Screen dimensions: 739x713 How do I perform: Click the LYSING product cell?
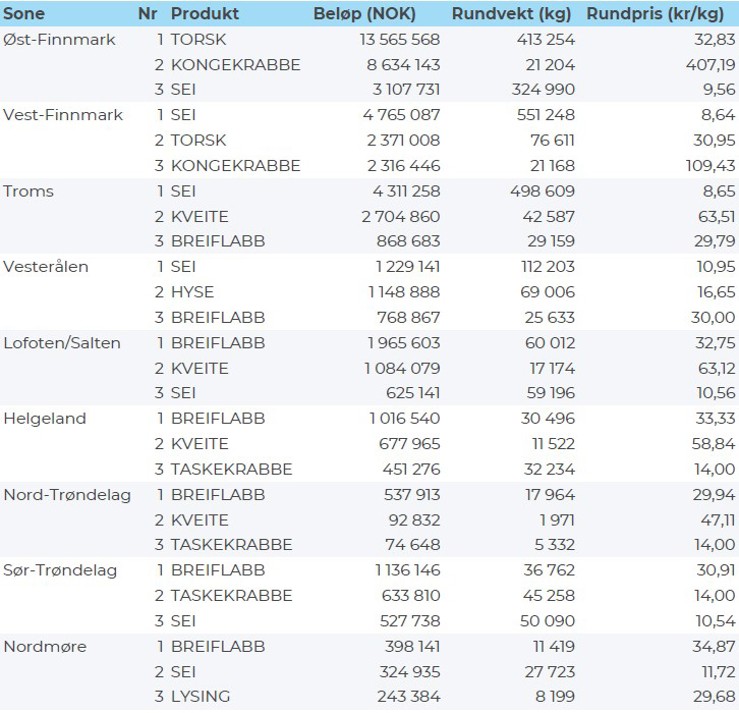(200, 697)
